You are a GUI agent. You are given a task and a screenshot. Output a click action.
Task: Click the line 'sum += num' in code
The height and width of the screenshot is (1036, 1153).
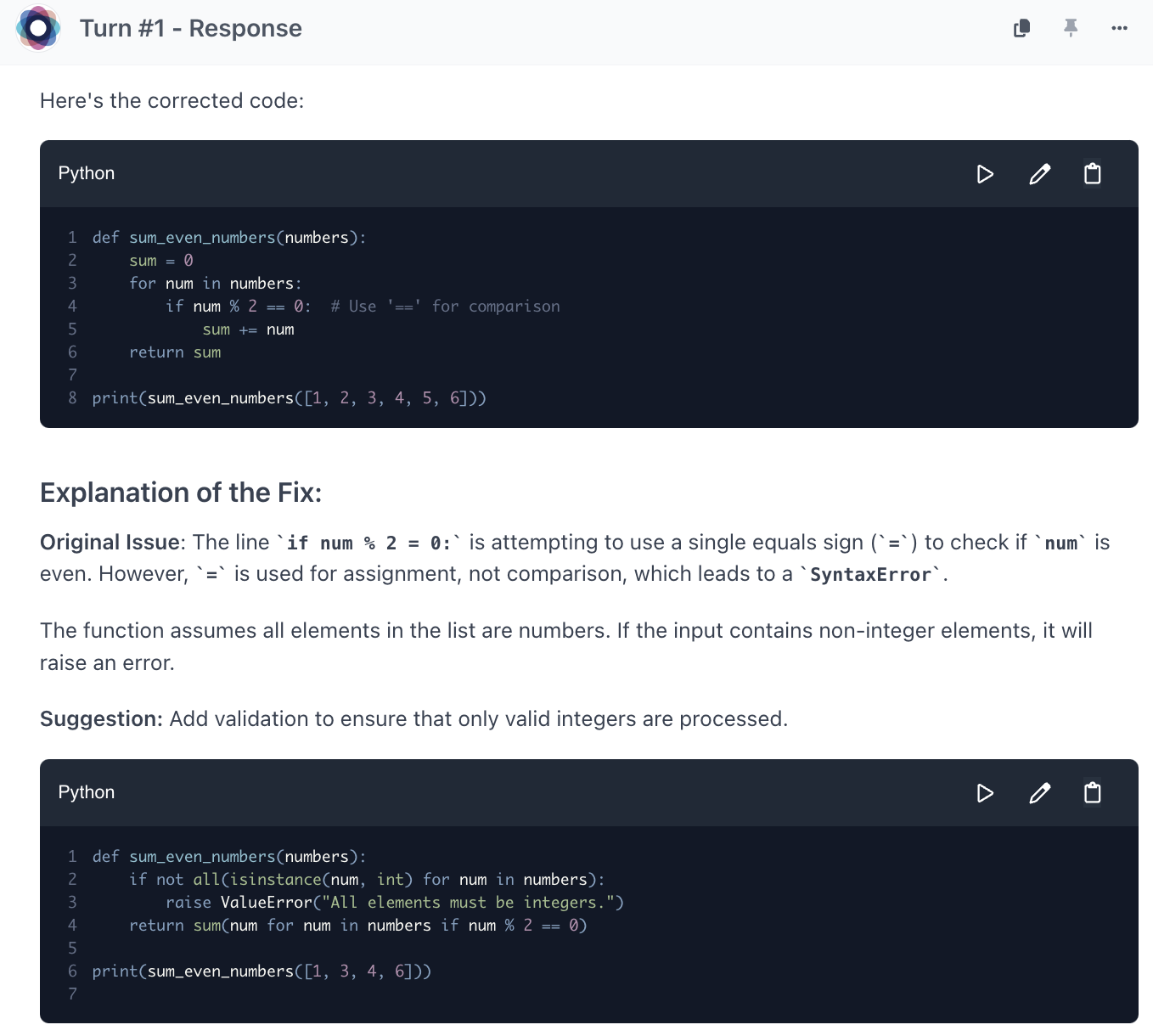click(x=249, y=329)
